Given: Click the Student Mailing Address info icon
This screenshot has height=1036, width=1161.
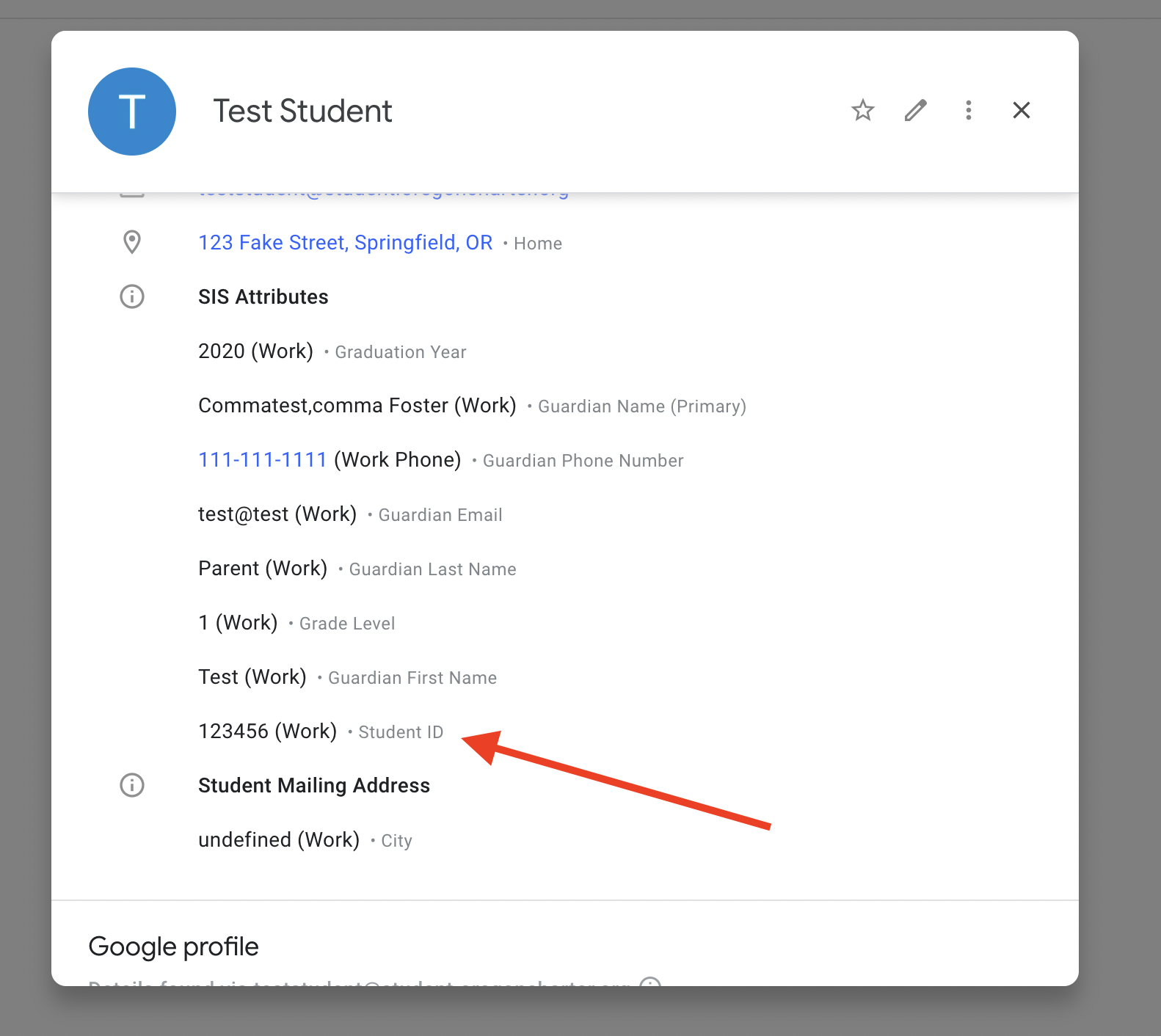Looking at the screenshot, I should tap(132, 785).
